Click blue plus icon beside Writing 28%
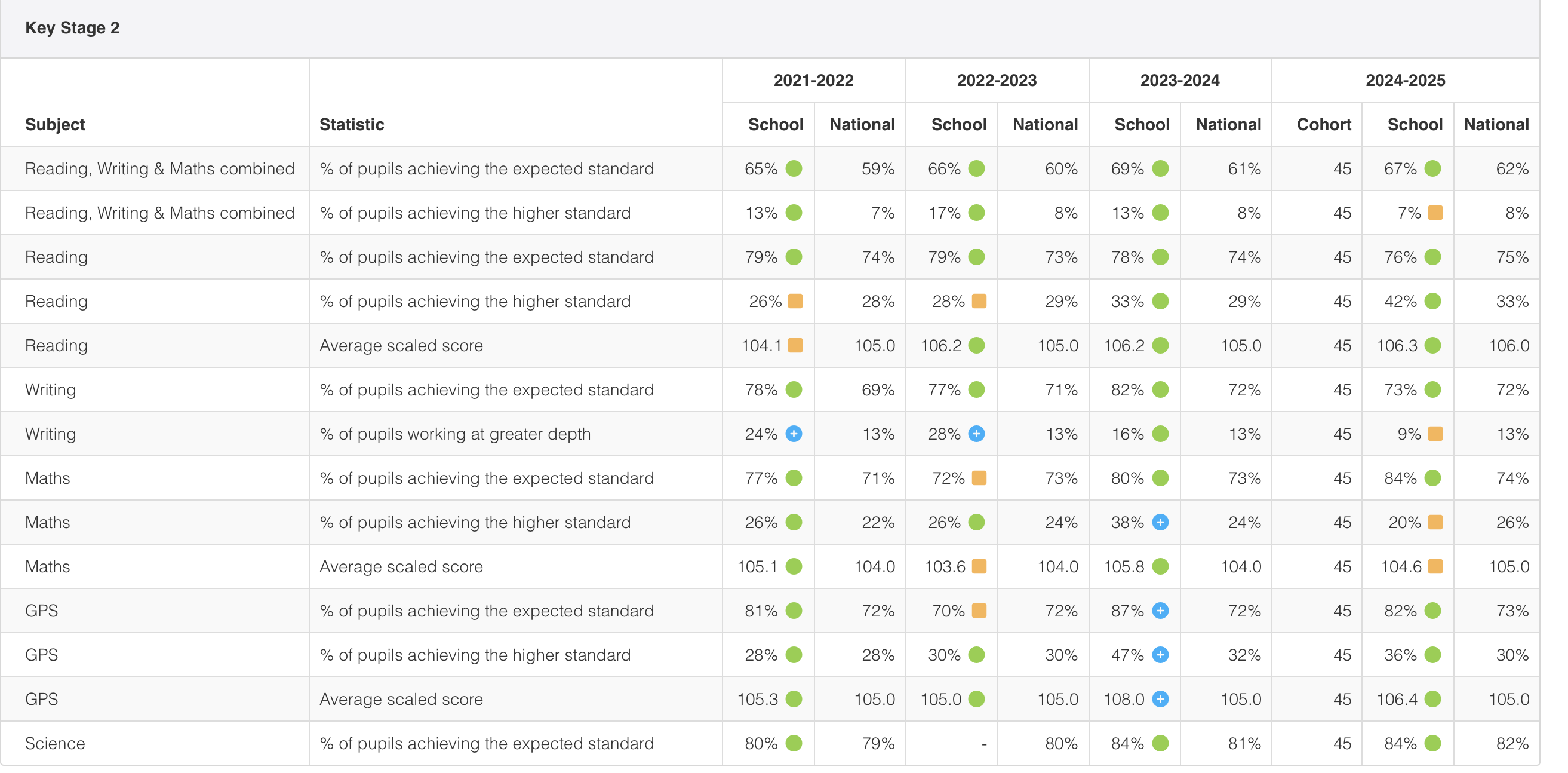1568x773 pixels. 976,434
